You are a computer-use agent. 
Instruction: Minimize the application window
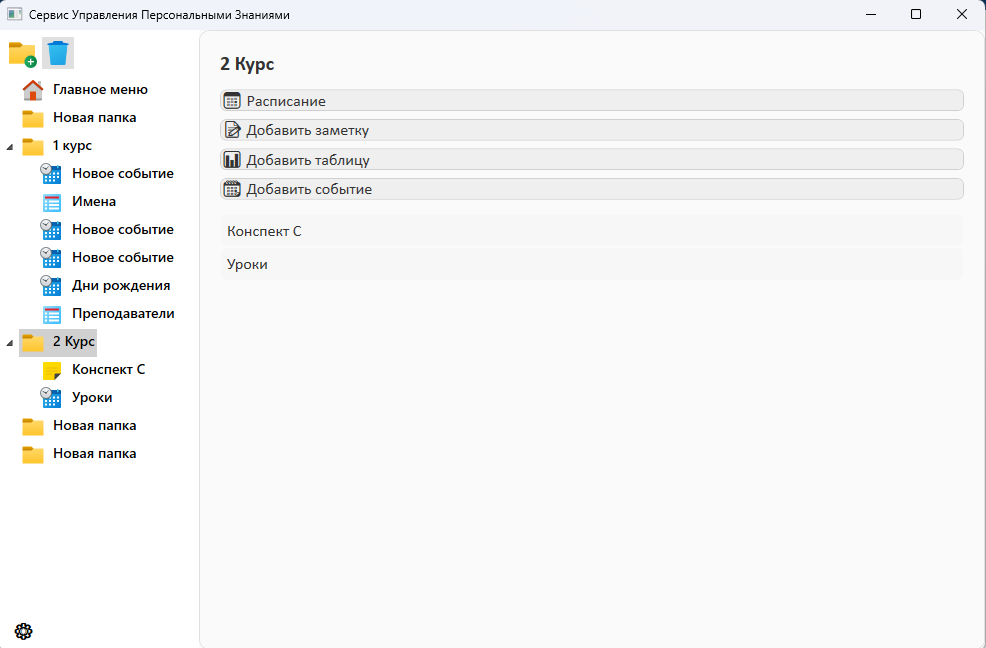point(871,14)
